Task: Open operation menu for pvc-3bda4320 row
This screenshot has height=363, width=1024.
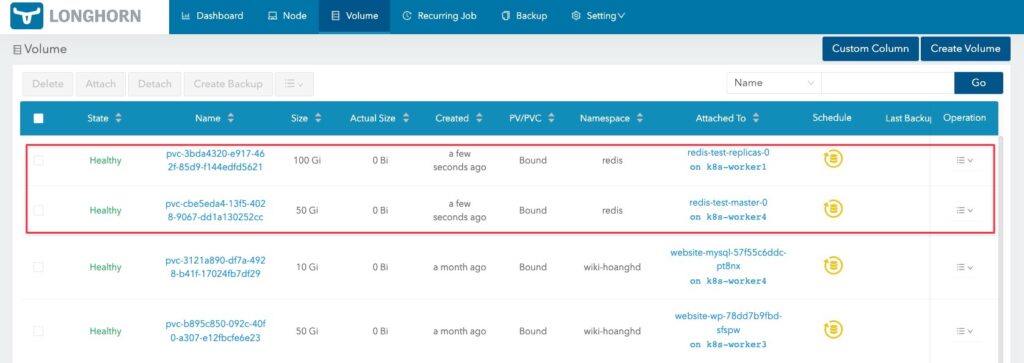Action: click(x=965, y=160)
